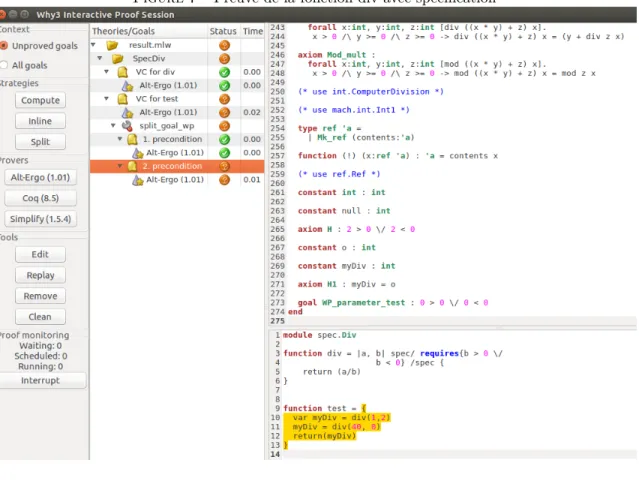This screenshot has height=481, width=639.
Task: Click the green proved status icon for VC for div
Action: click(x=224, y=72)
